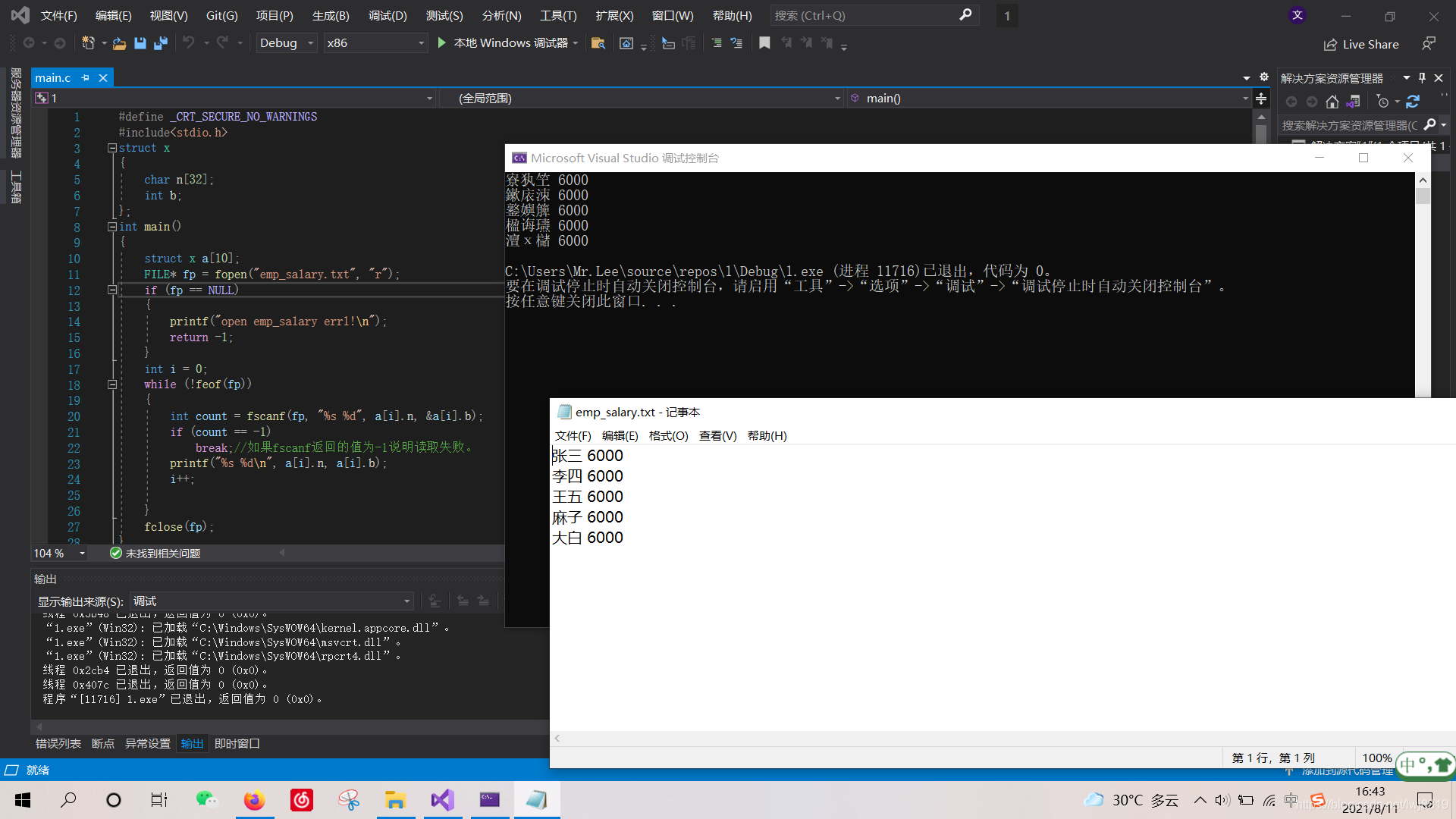Open the feedback person icon at top right
The image size is (1456, 819).
click(1429, 44)
